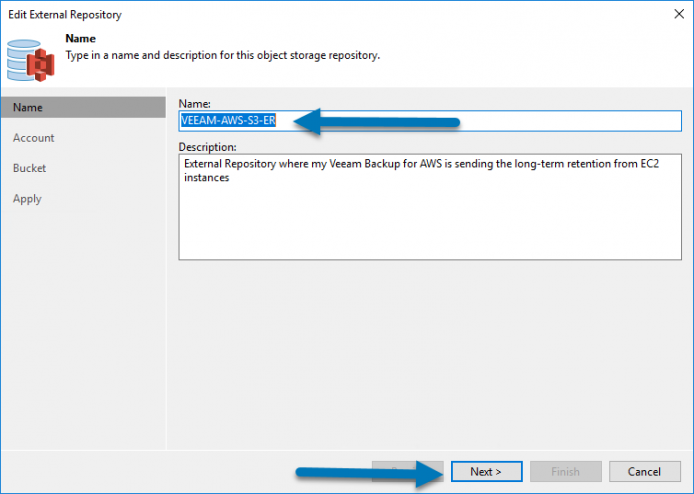
Task: Click the partially hidden Previous button
Action: click(x=407, y=471)
